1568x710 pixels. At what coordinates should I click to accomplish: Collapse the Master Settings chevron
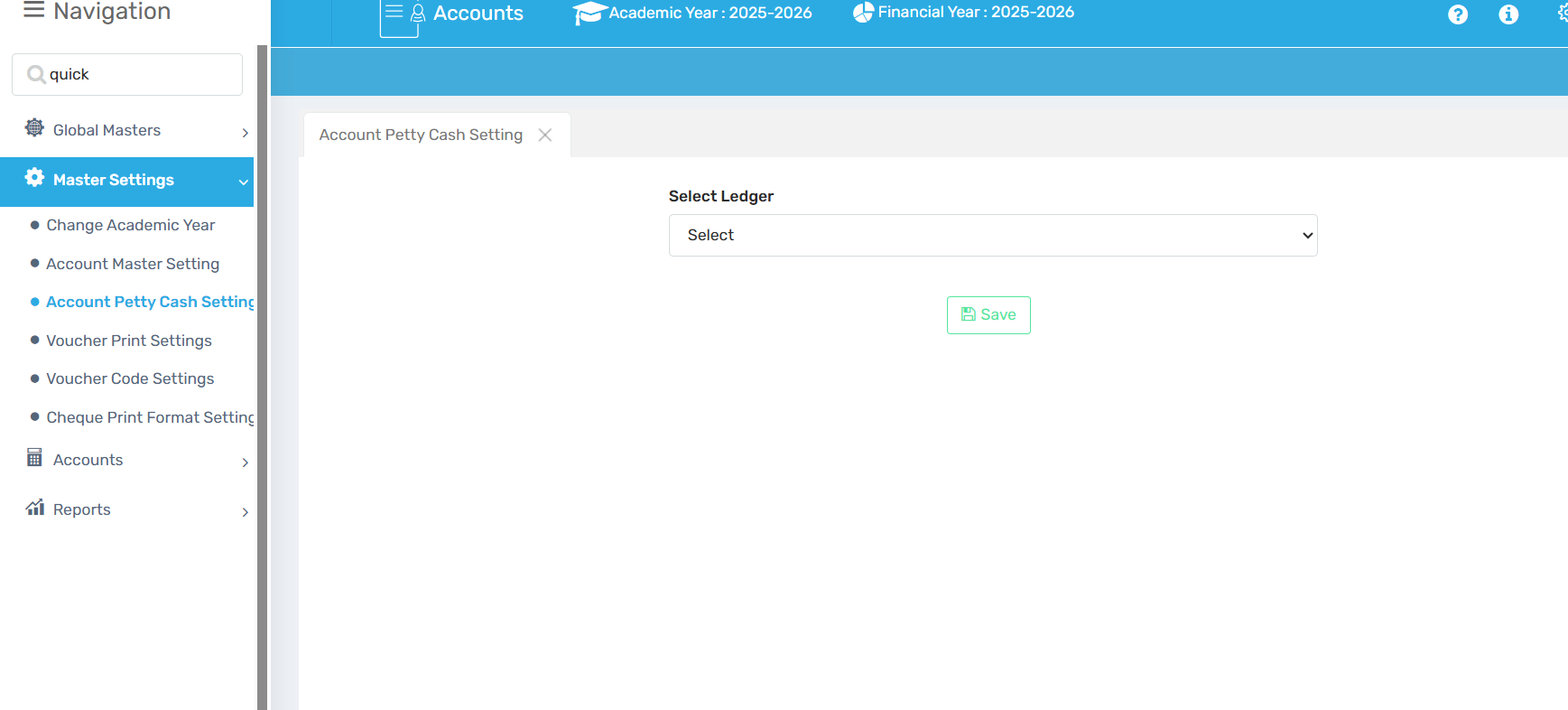coord(243,182)
